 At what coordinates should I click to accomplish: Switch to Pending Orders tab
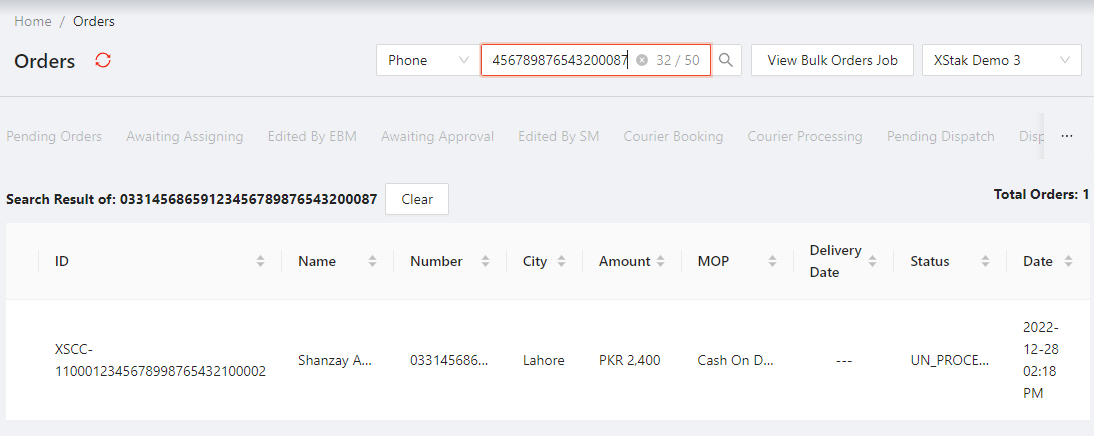54,136
